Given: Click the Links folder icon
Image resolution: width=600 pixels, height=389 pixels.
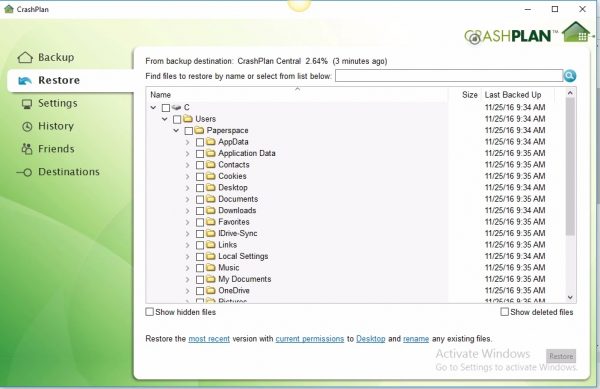Looking at the screenshot, I should click(x=210, y=244).
